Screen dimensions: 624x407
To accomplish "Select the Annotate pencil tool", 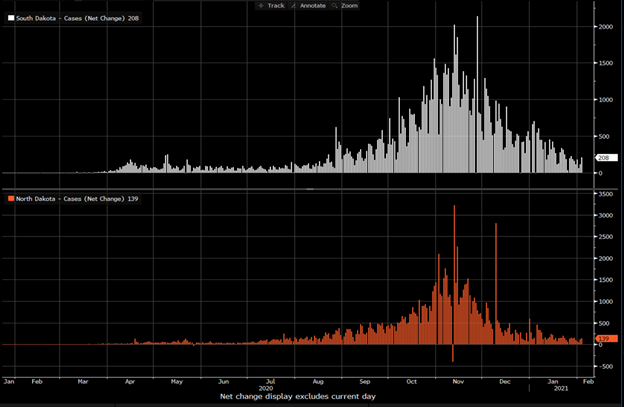I will tap(307, 6).
